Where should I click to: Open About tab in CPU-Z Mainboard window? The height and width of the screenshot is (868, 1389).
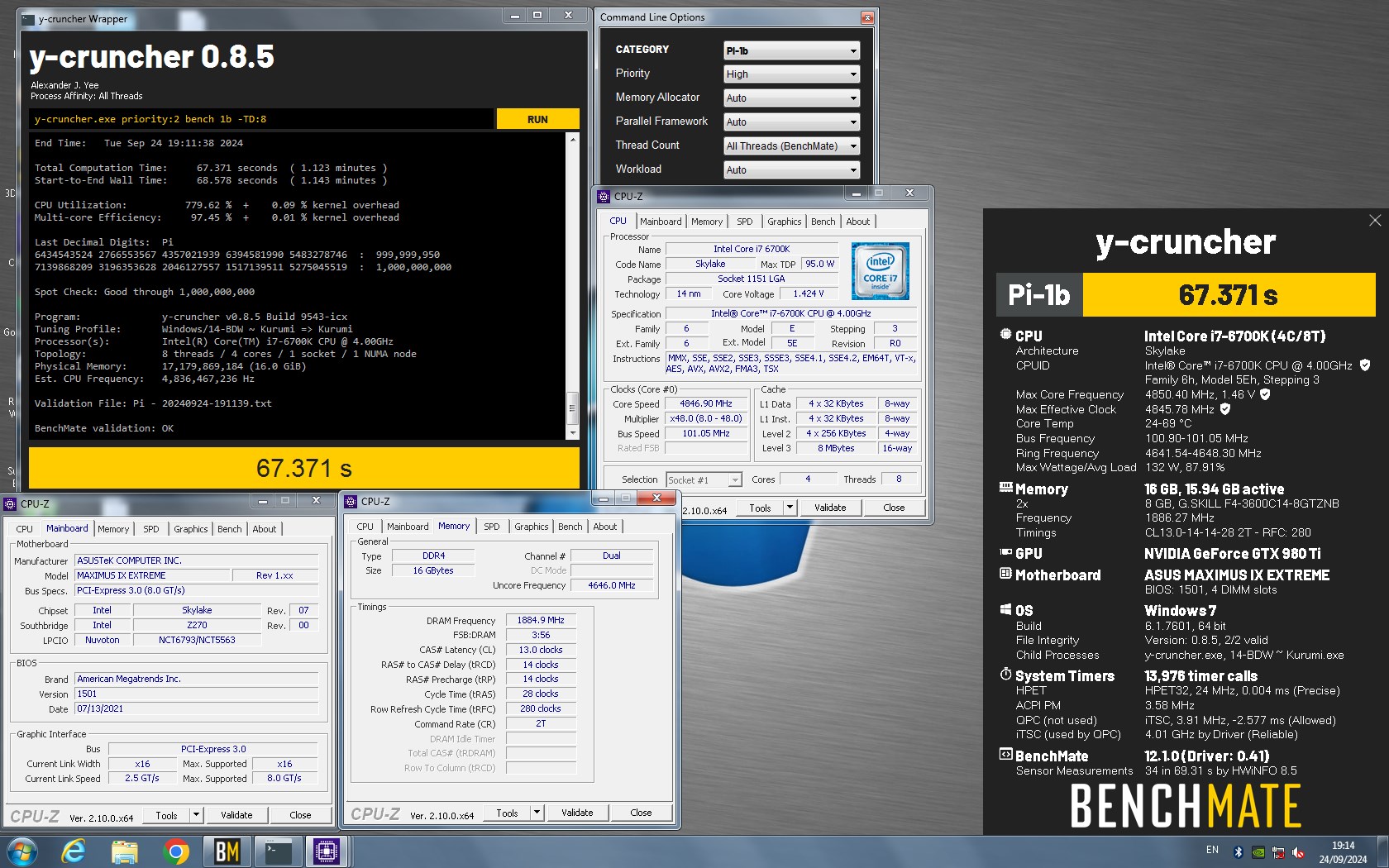[265, 529]
